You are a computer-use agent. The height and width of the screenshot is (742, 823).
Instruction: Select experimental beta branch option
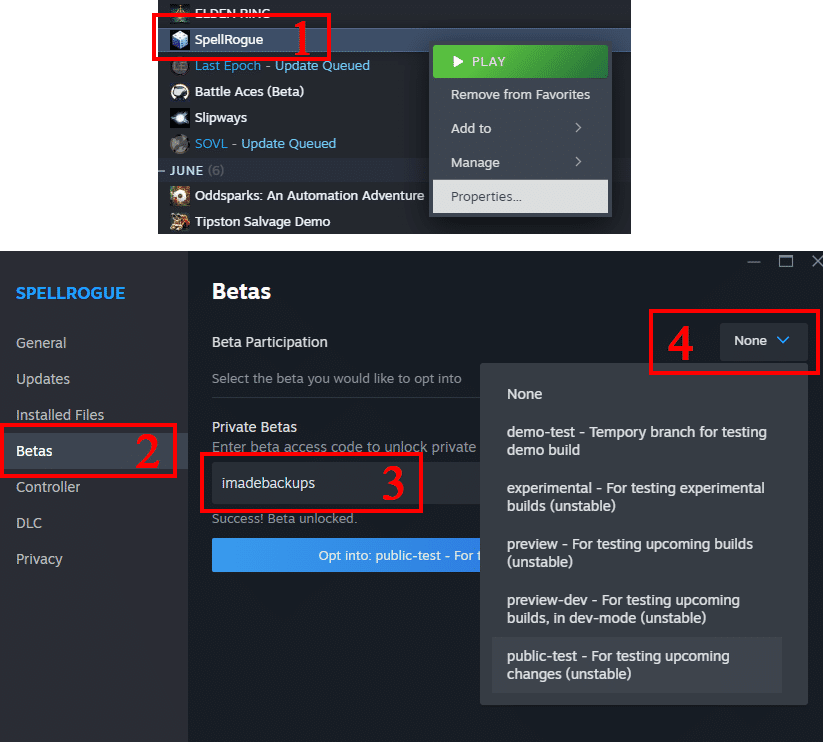[637, 497]
